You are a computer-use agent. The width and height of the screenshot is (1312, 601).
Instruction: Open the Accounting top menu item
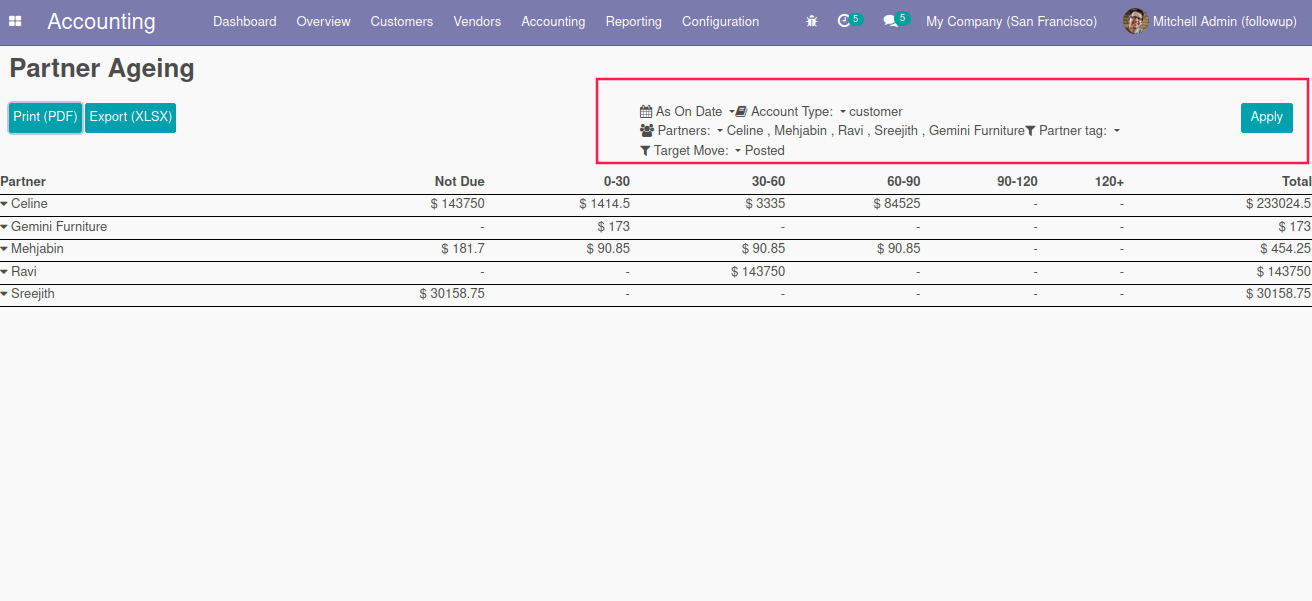pyautogui.click(x=553, y=21)
